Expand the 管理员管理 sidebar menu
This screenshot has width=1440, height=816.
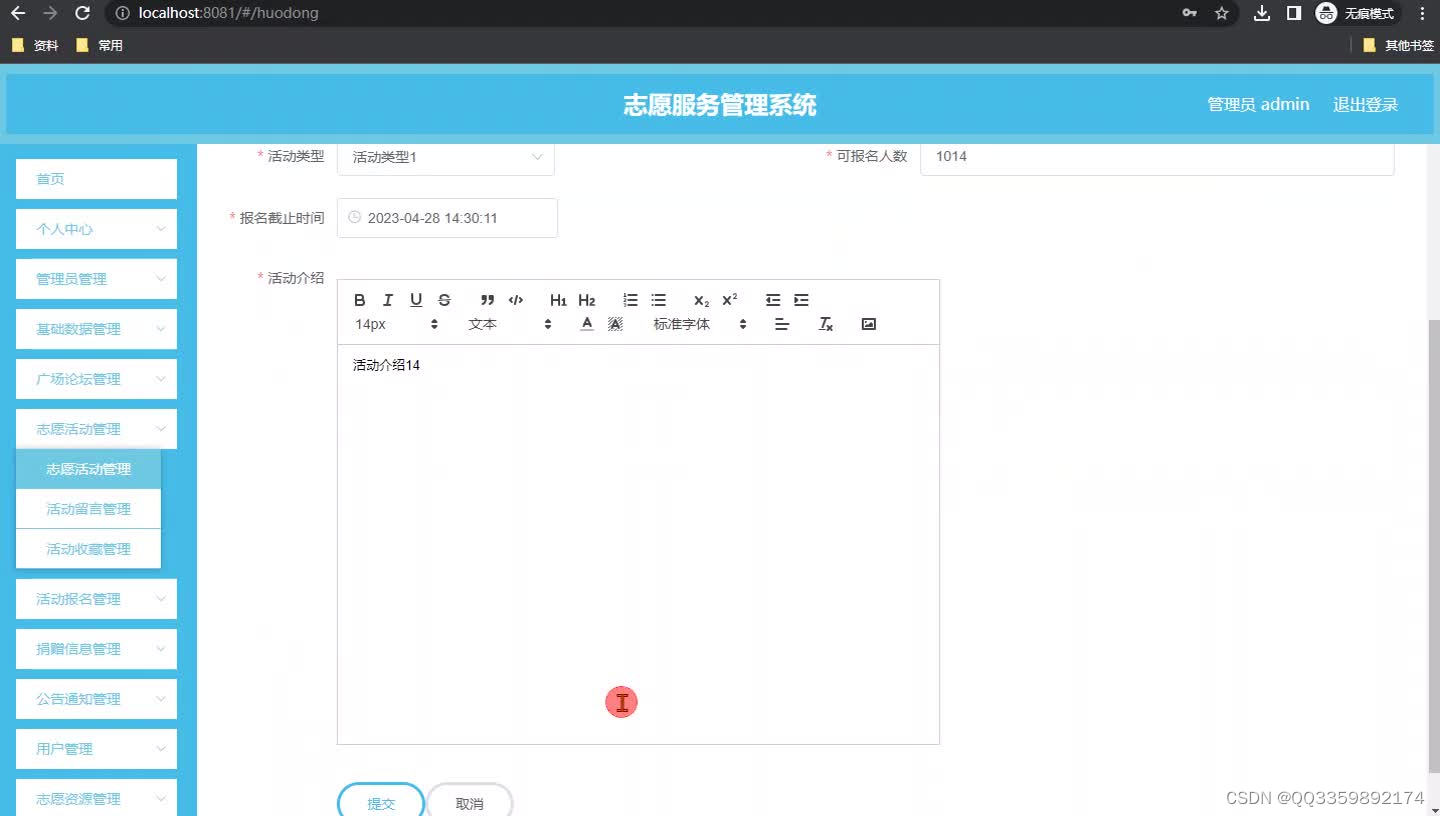[x=96, y=279]
